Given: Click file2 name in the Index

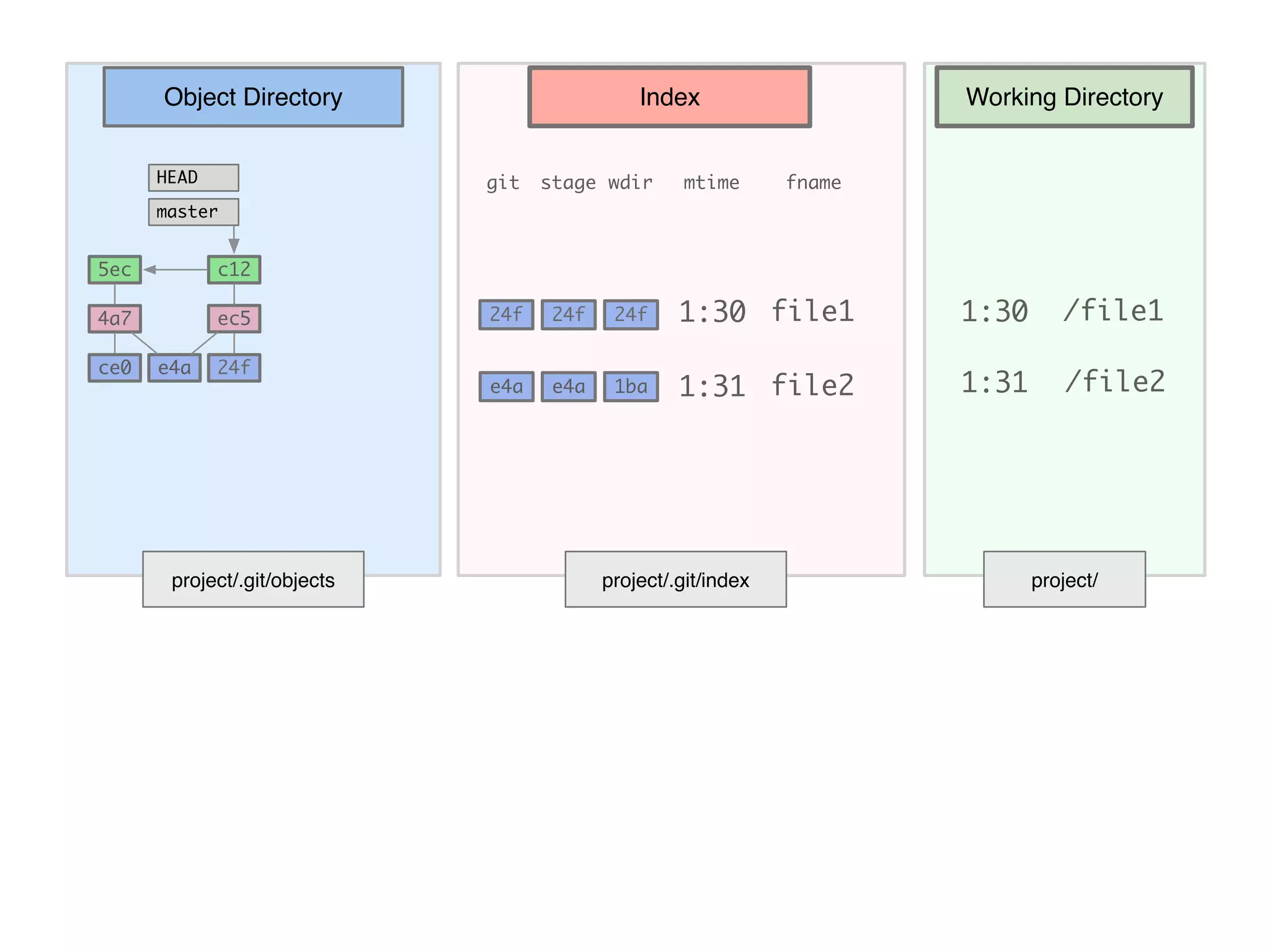Looking at the screenshot, I should pos(812,385).
